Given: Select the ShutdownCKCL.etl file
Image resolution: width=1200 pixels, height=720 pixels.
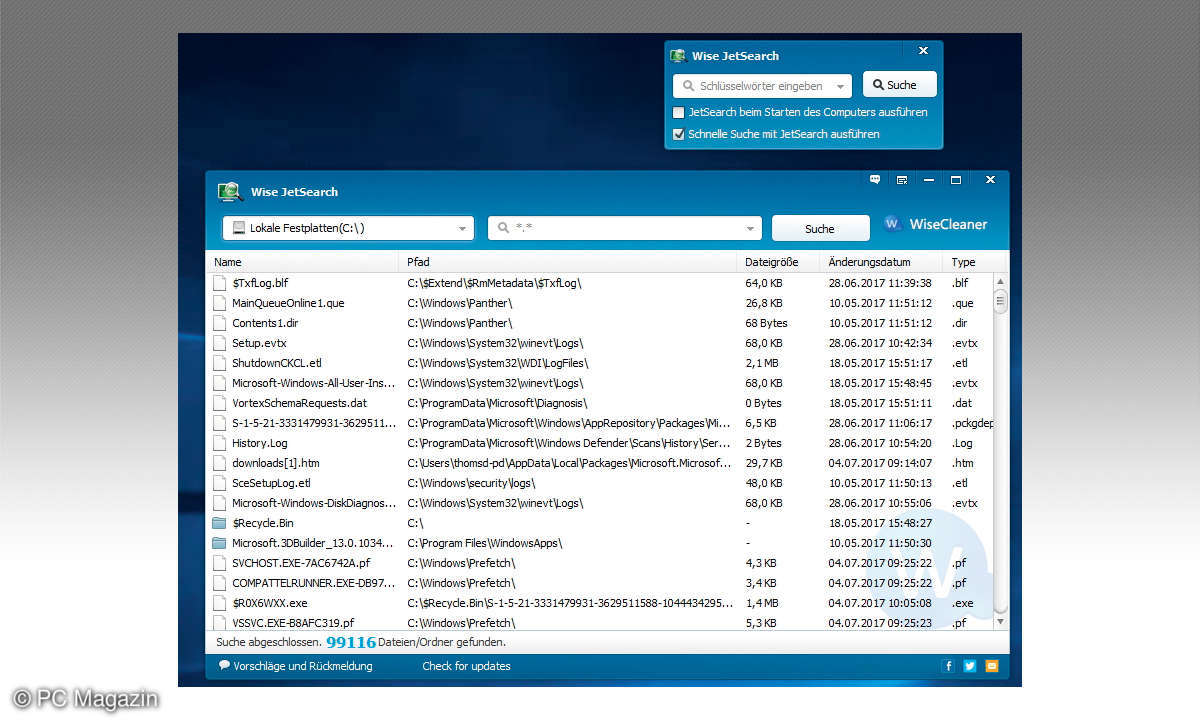Looking at the screenshot, I should 277,363.
